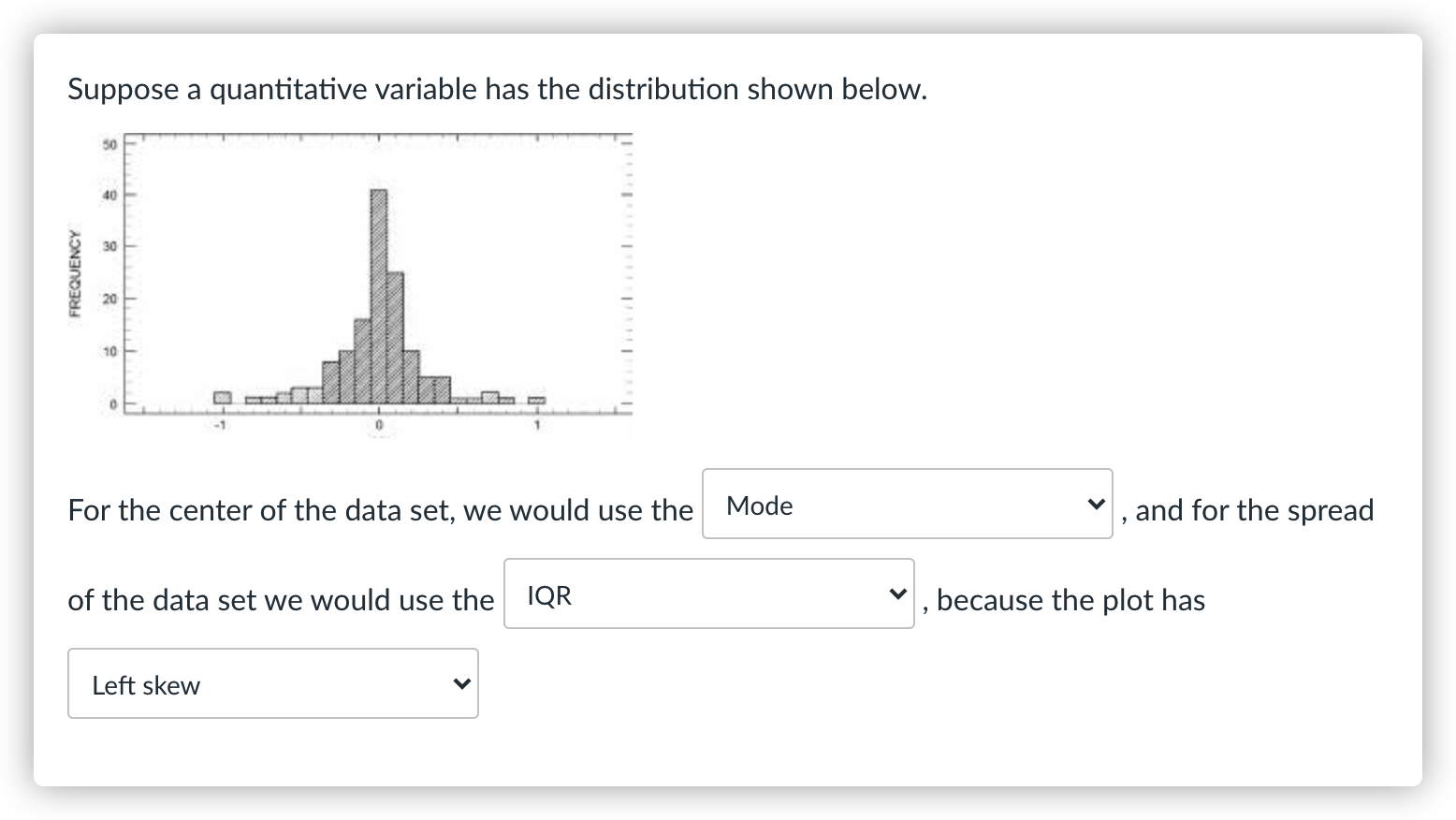This screenshot has width=1456, height=820.
Task: Click the chevron on the skew selector
Action: point(459,683)
